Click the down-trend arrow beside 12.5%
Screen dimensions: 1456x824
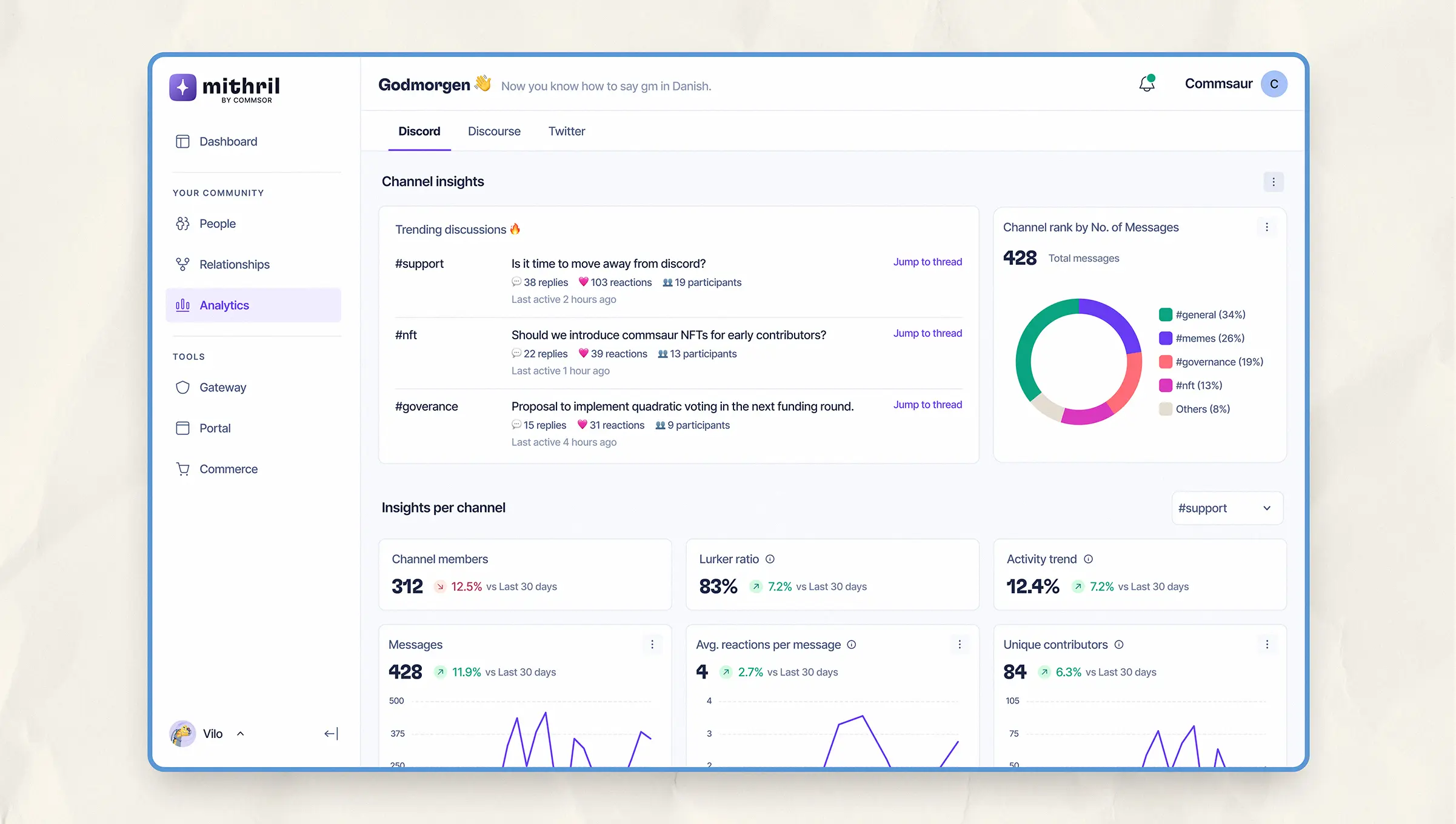[x=441, y=586]
